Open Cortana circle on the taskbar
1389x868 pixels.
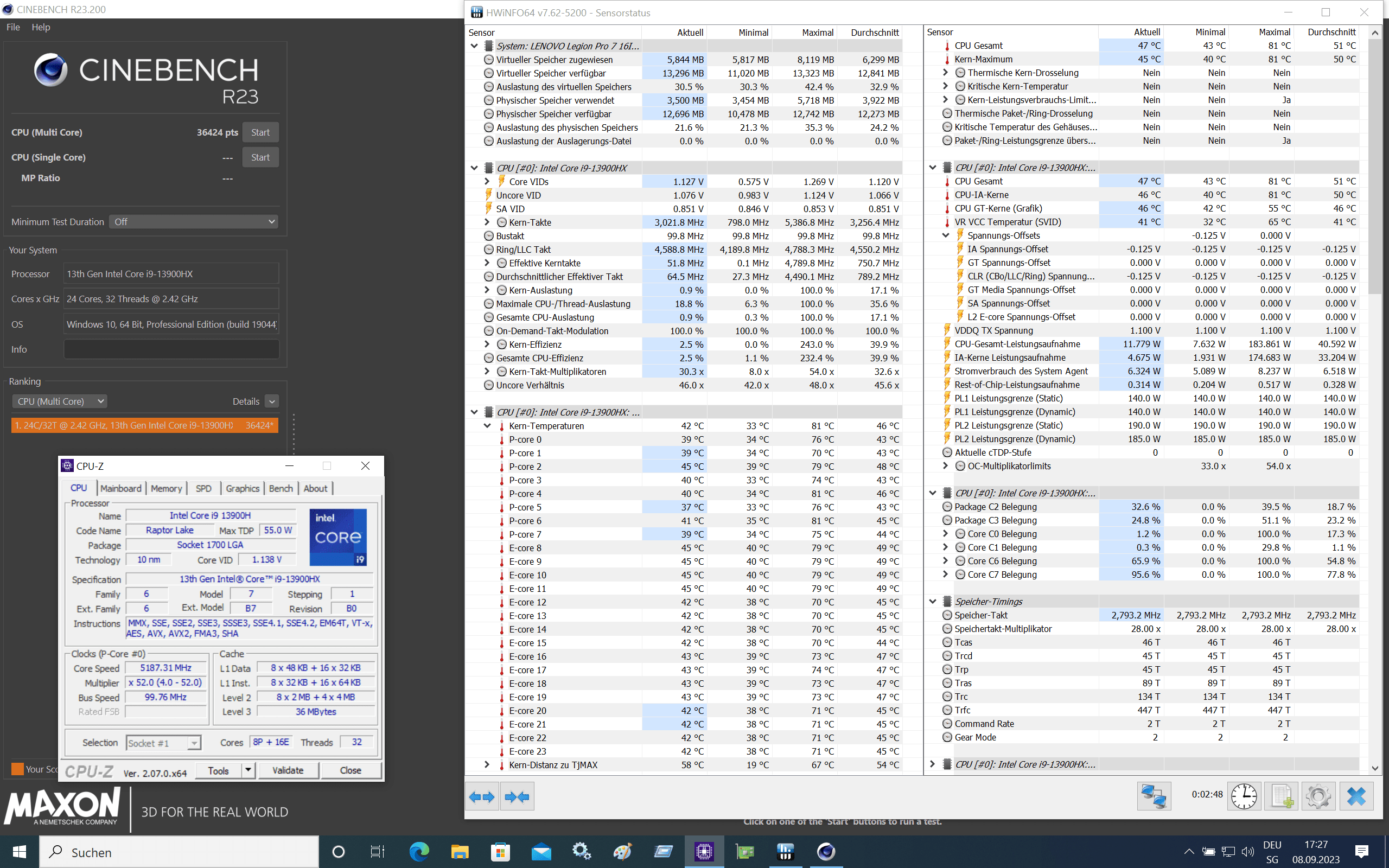point(339,852)
